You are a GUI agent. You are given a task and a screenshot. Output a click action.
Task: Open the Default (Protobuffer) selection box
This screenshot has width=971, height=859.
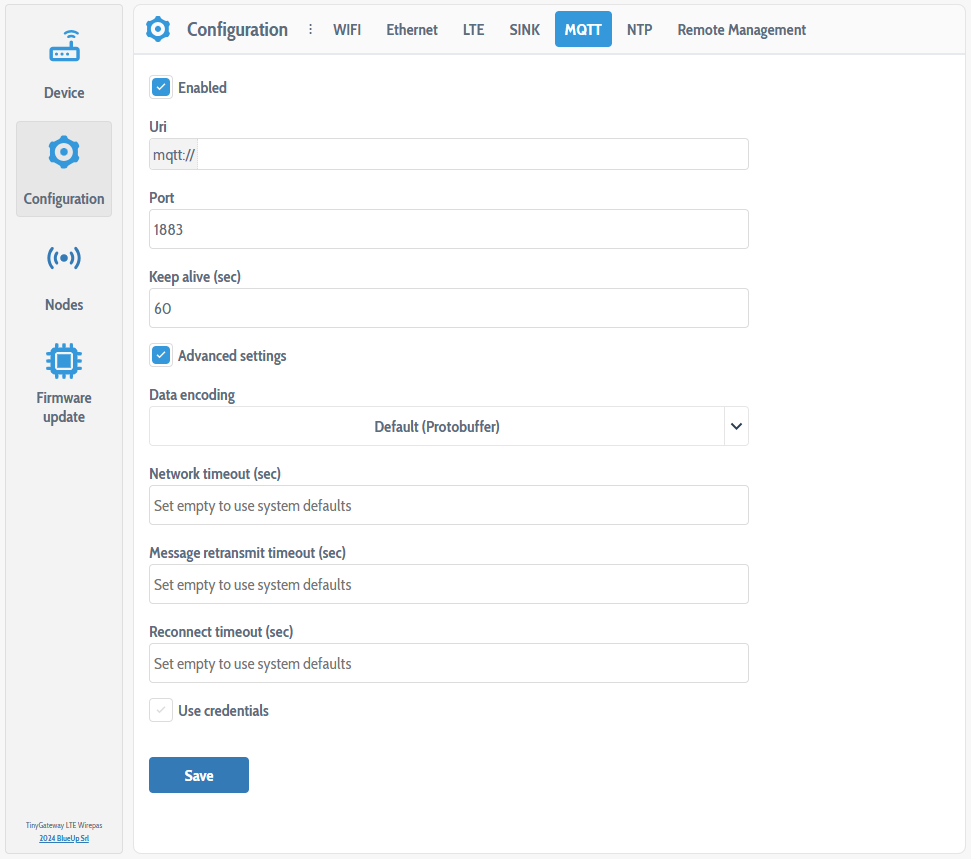(x=436, y=426)
